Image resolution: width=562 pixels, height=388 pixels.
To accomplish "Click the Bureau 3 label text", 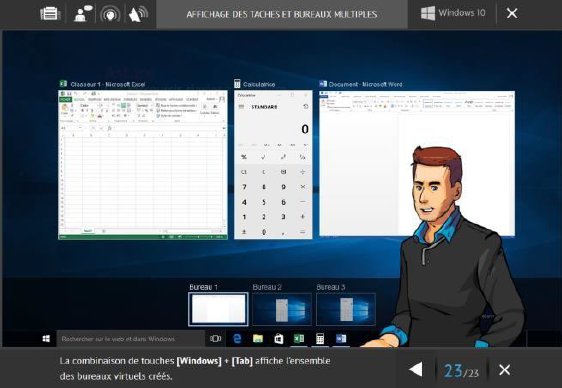I will coord(331,287).
